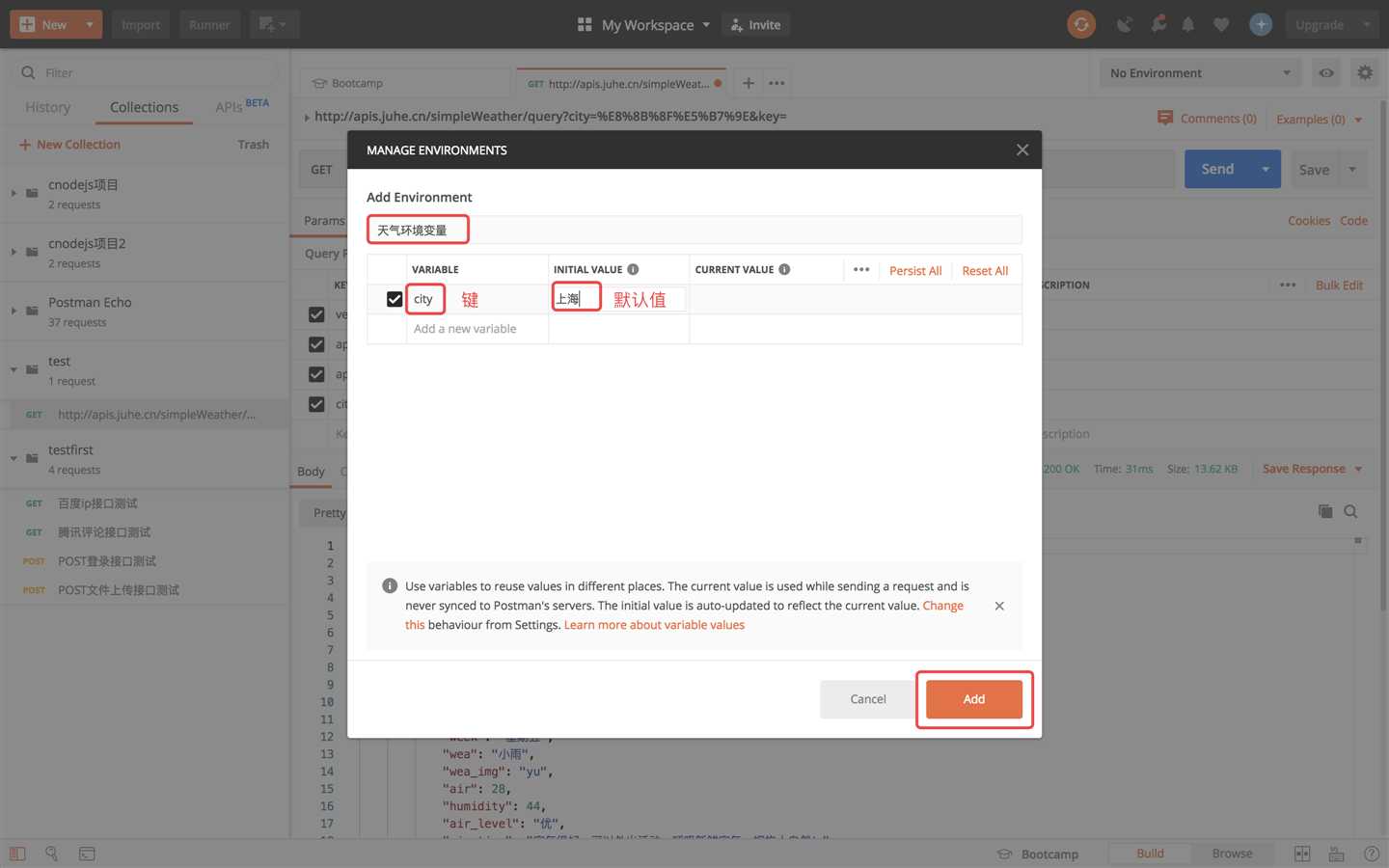1389x868 pixels.
Task: Collapse the testfirst collection
Action: coord(14,458)
